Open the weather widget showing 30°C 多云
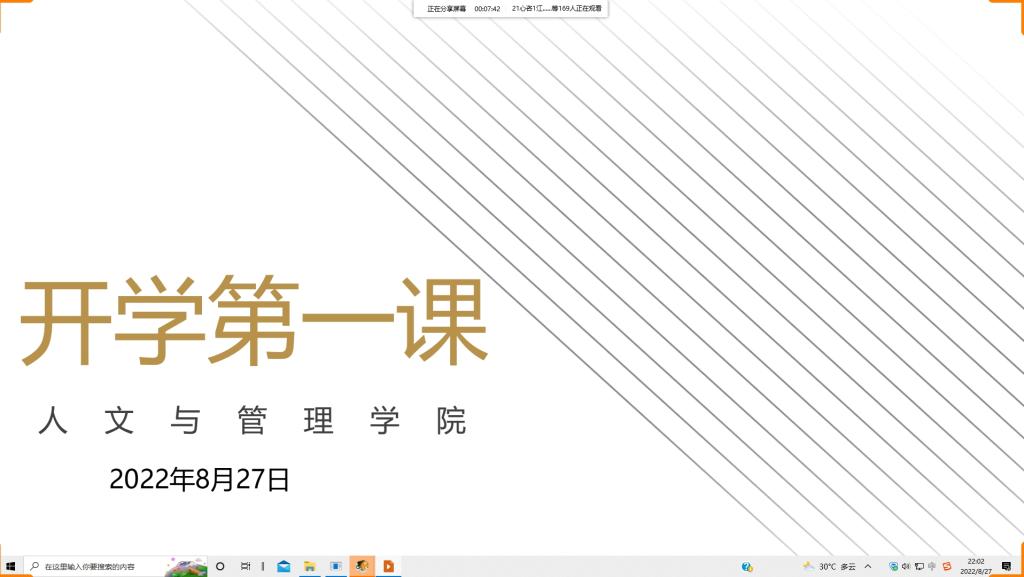This screenshot has height=577, width=1024. pyautogui.click(x=829, y=566)
